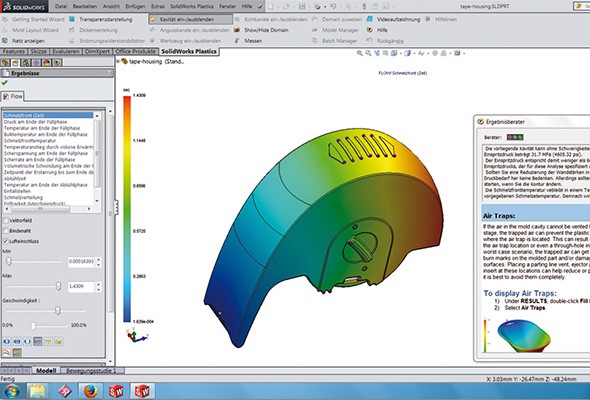Click Domain zuweisen

click(337, 19)
